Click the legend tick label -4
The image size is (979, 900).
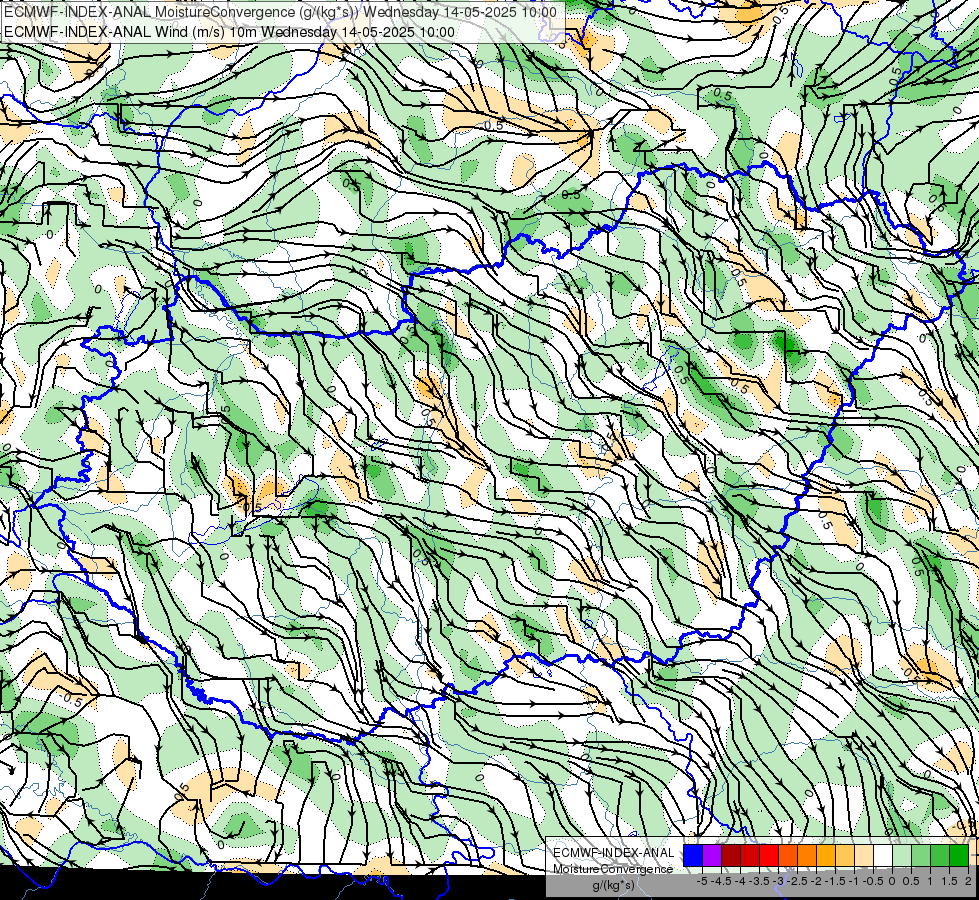pos(740,881)
